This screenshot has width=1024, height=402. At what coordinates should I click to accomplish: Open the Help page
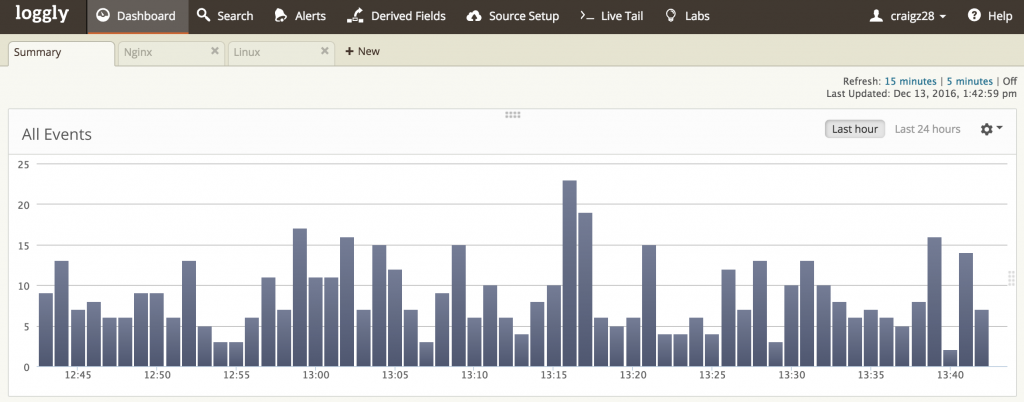click(990, 16)
